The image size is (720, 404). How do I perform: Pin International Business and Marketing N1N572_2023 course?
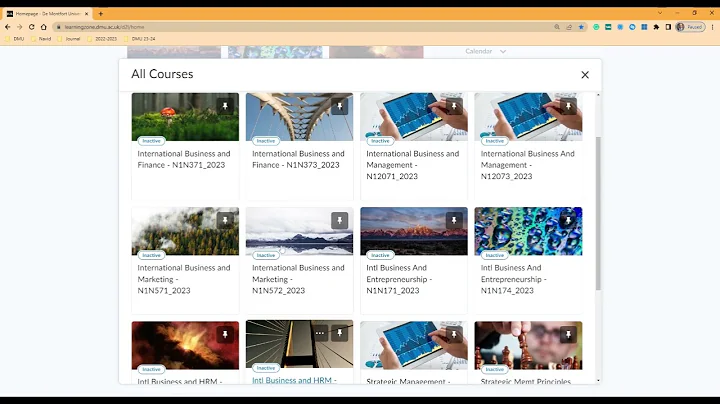[339, 220]
